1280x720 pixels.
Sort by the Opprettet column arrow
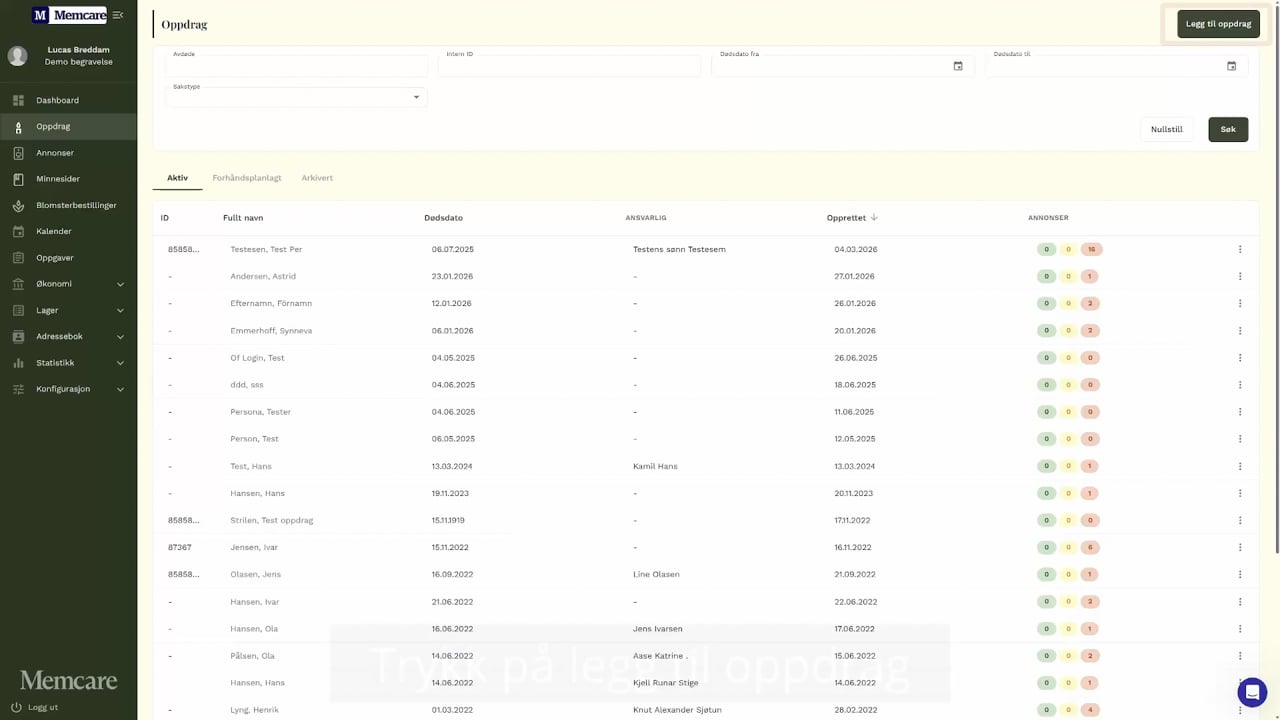coord(874,217)
